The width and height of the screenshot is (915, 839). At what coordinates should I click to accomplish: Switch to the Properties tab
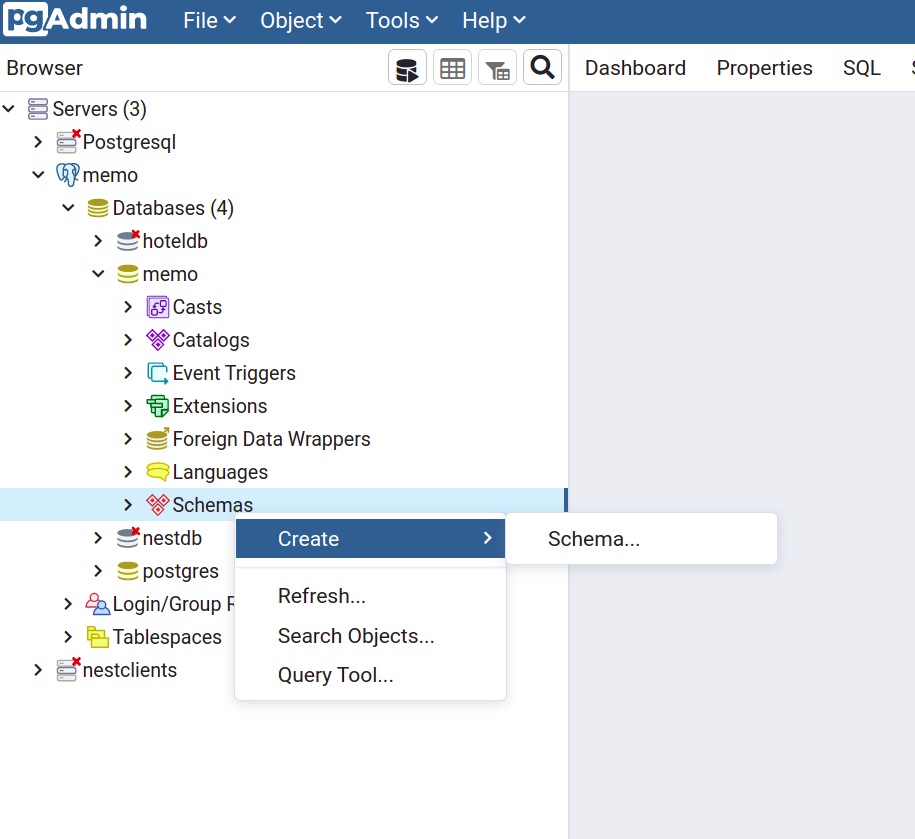point(764,68)
